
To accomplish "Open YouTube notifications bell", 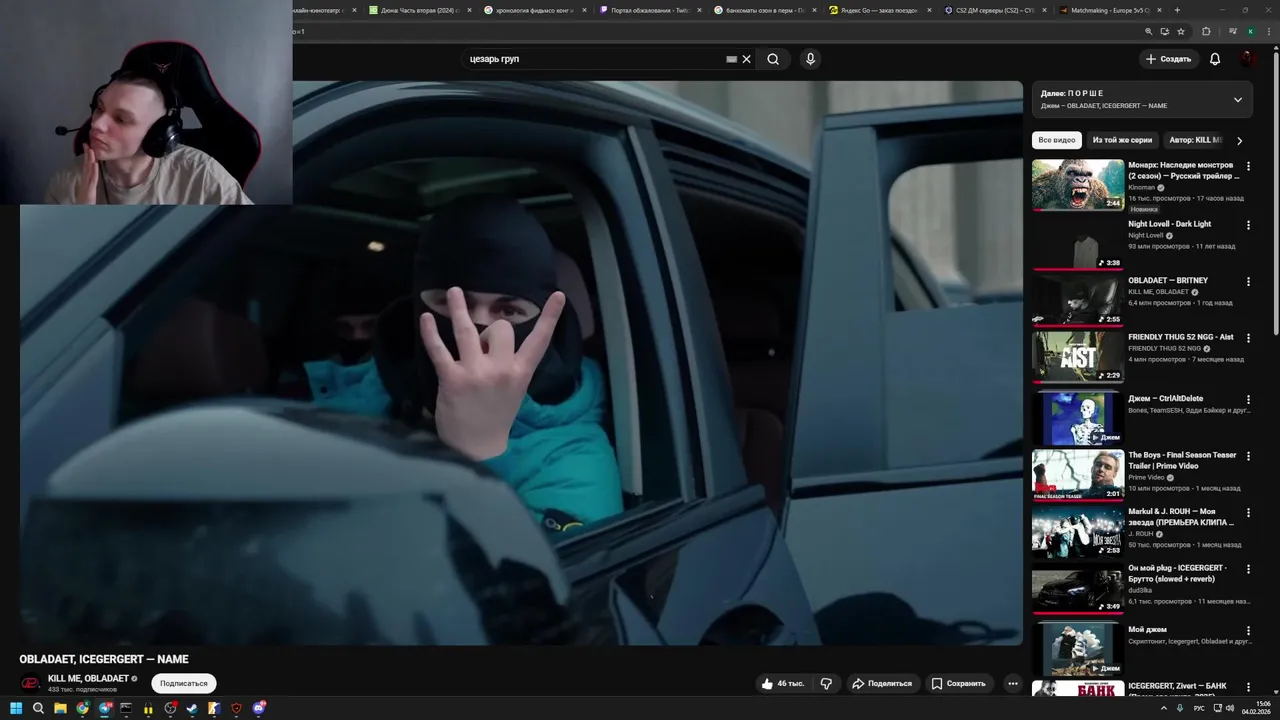I will click(1215, 59).
